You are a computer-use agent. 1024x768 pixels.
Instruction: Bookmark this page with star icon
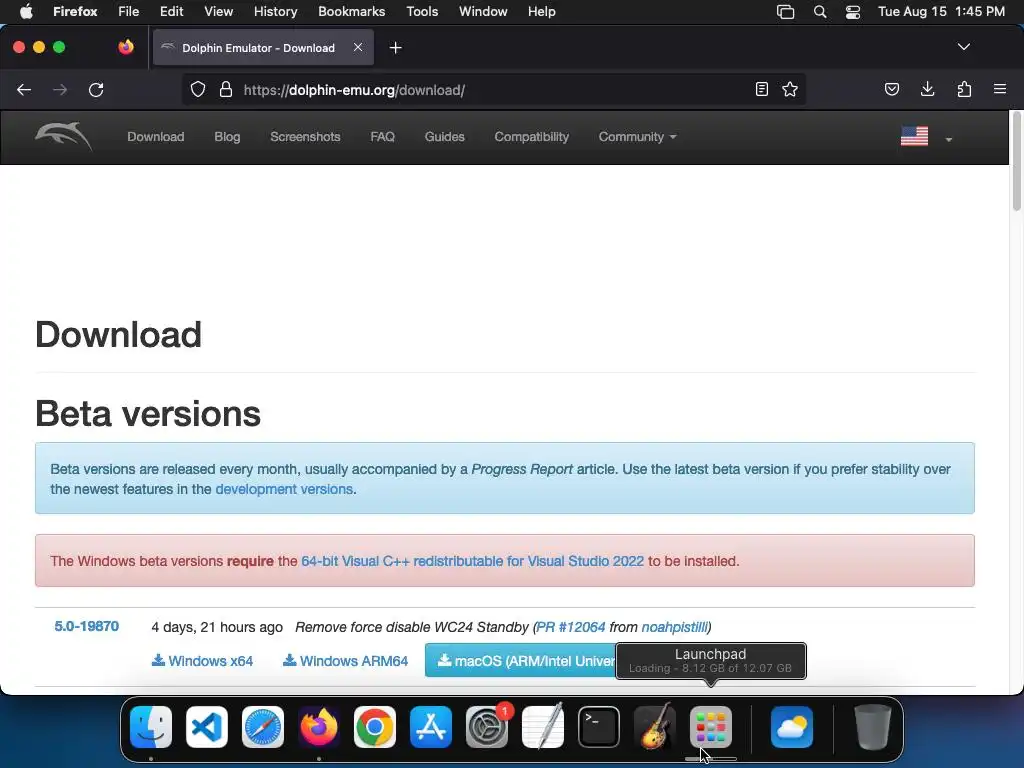(790, 89)
